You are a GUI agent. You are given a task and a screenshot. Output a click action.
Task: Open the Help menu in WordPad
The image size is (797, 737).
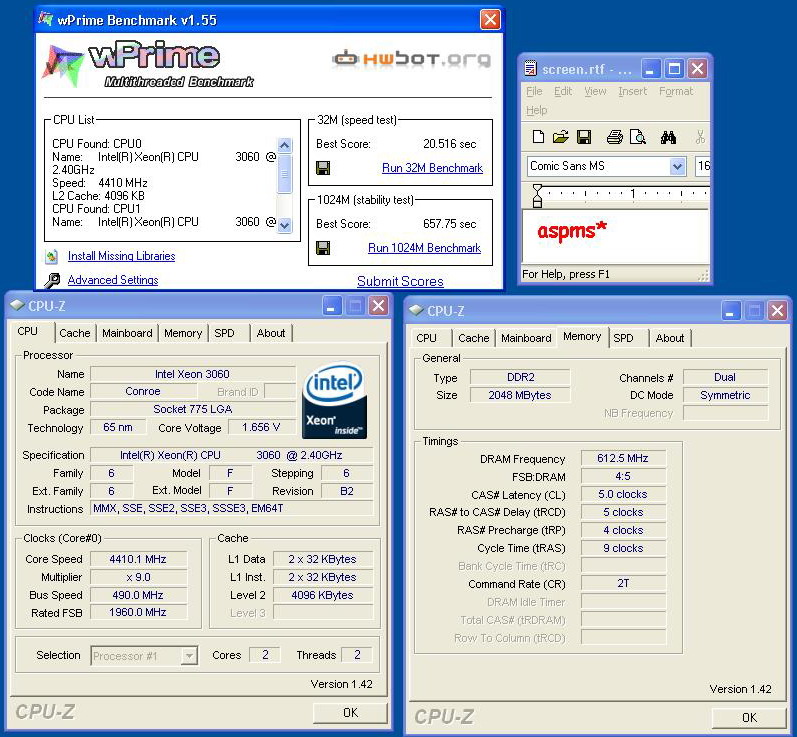536,110
